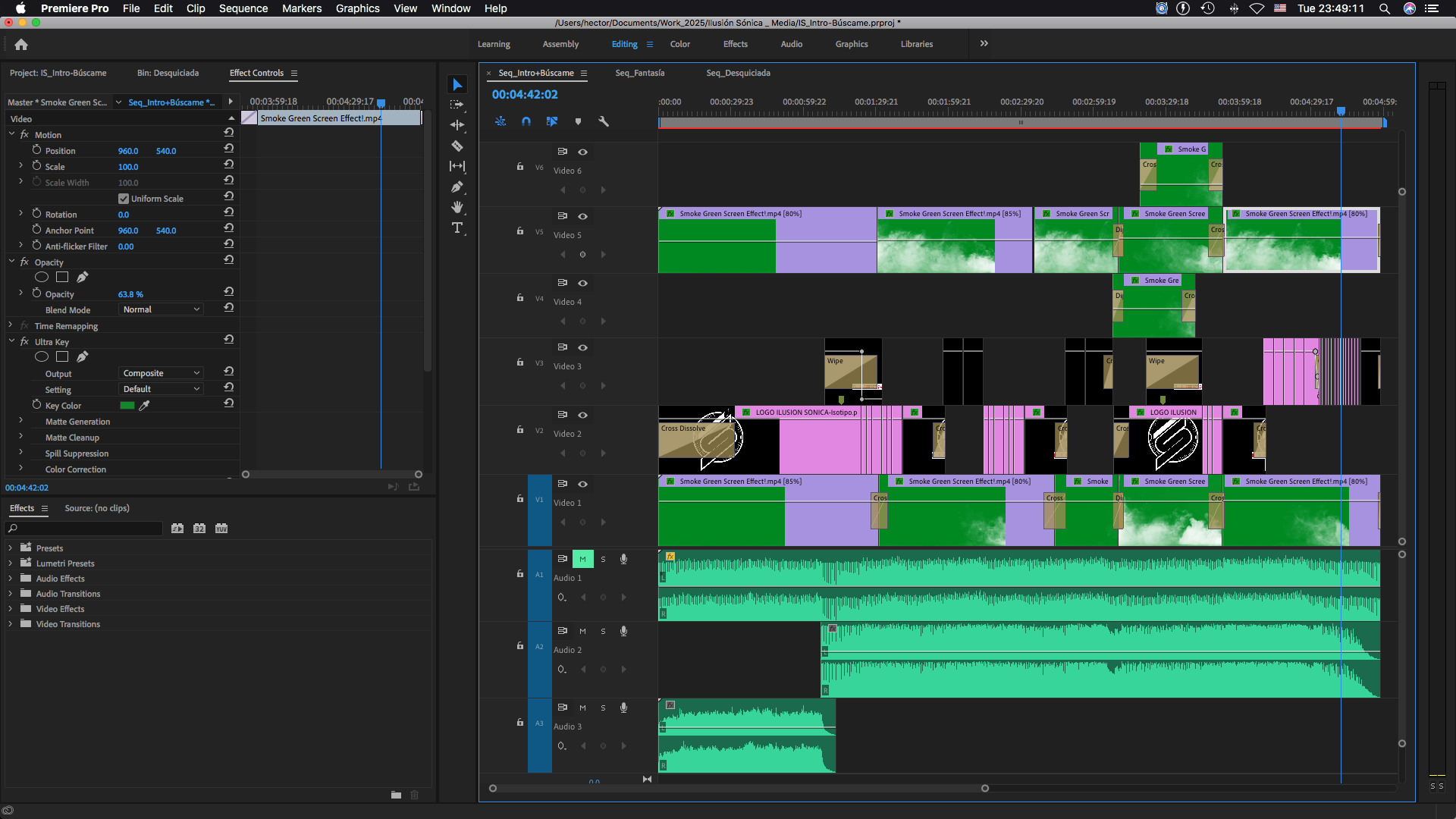The width and height of the screenshot is (1456, 819).
Task: Select the Type tool
Action: coord(457,227)
